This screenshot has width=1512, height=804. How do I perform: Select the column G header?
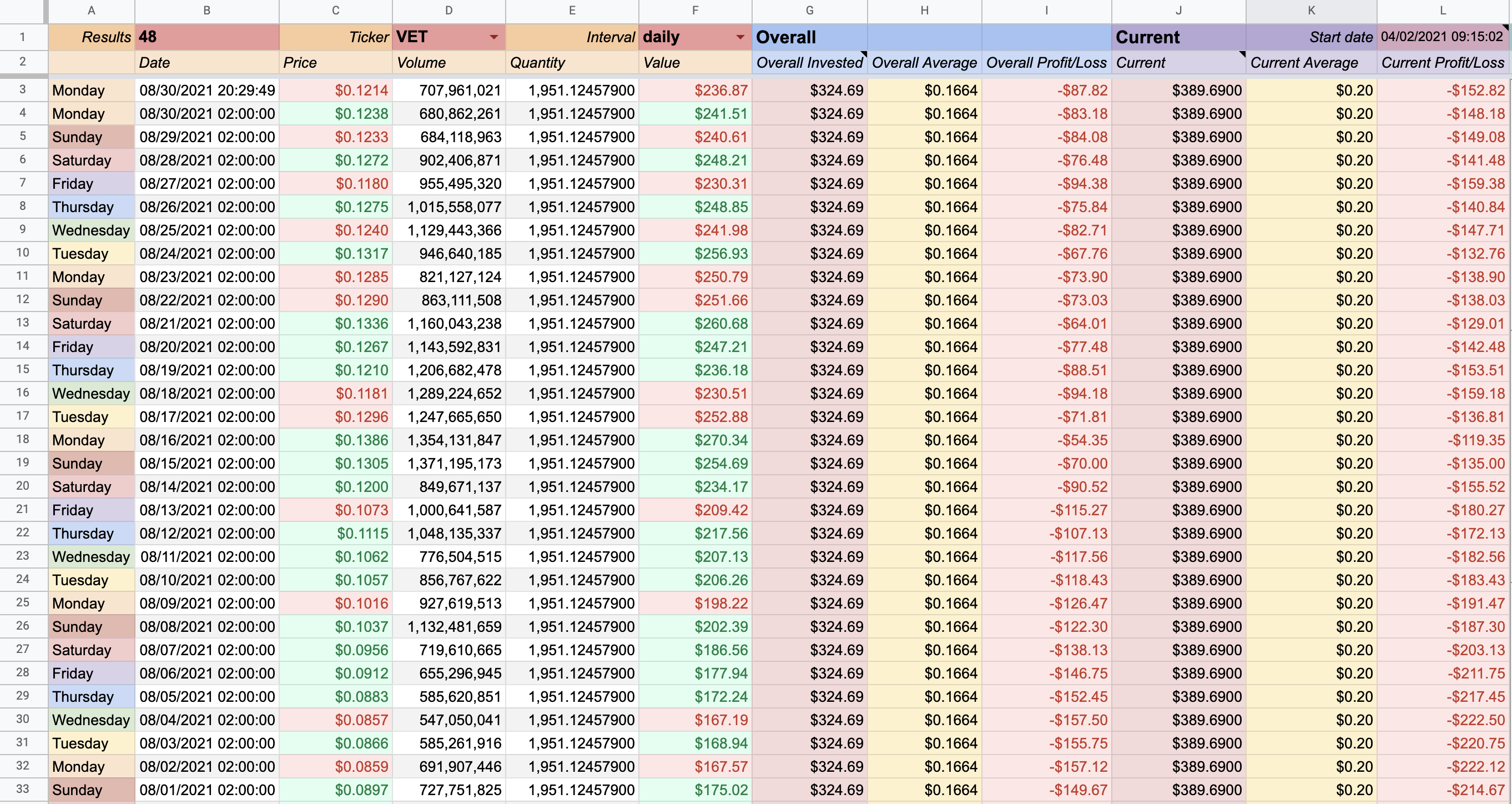click(809, 10)
